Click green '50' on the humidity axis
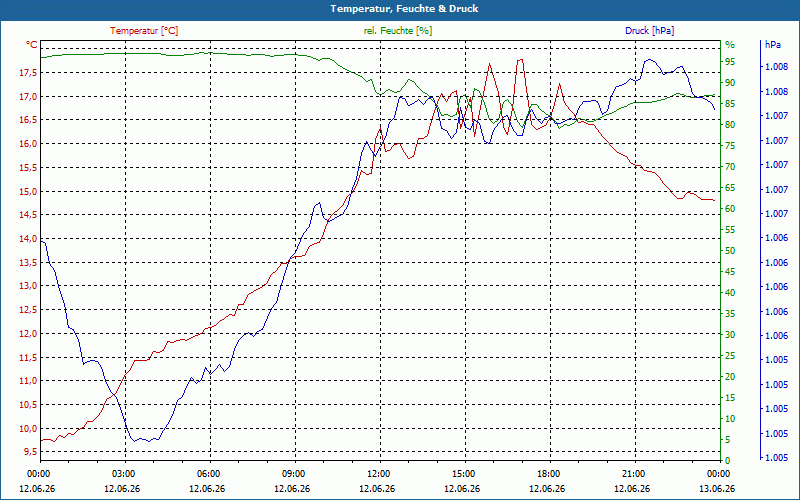The height and width of the screenshot is (500, 800). (730, 251)
